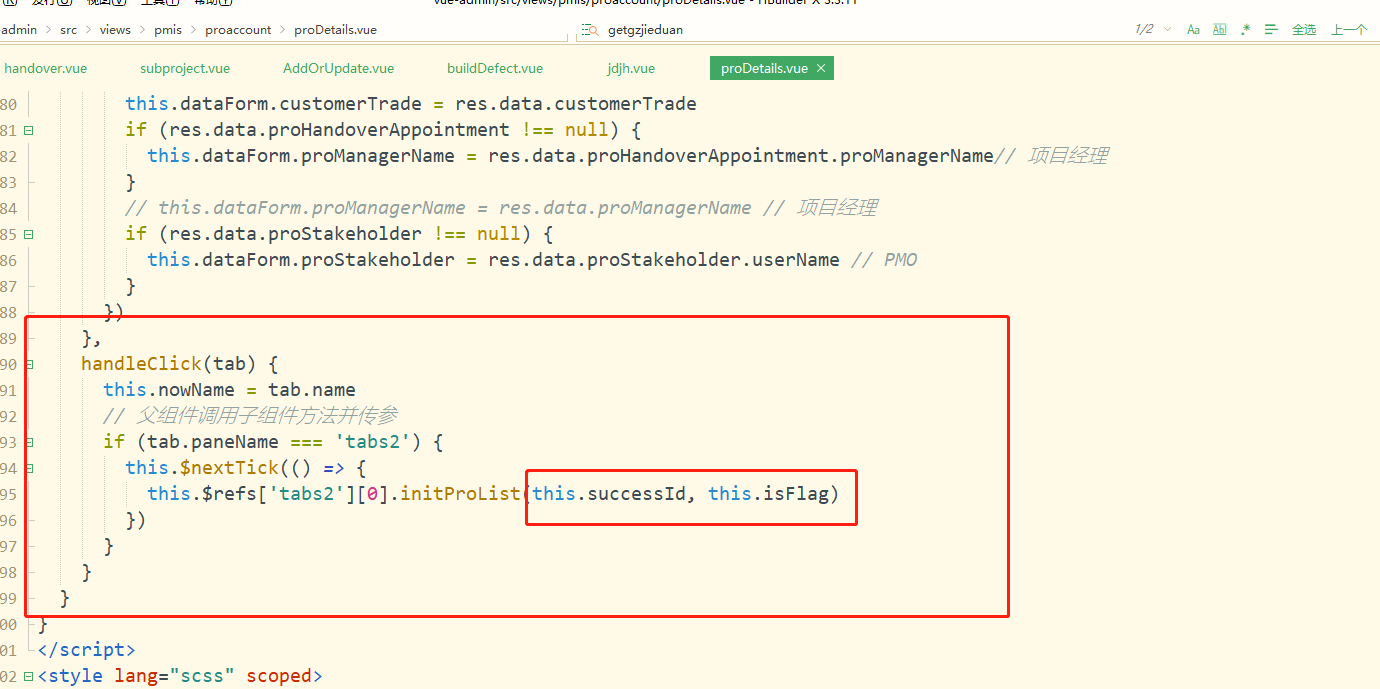Click the initProList method call
The height and width of the screenshot is (689, 1380).
pos(460,494)
